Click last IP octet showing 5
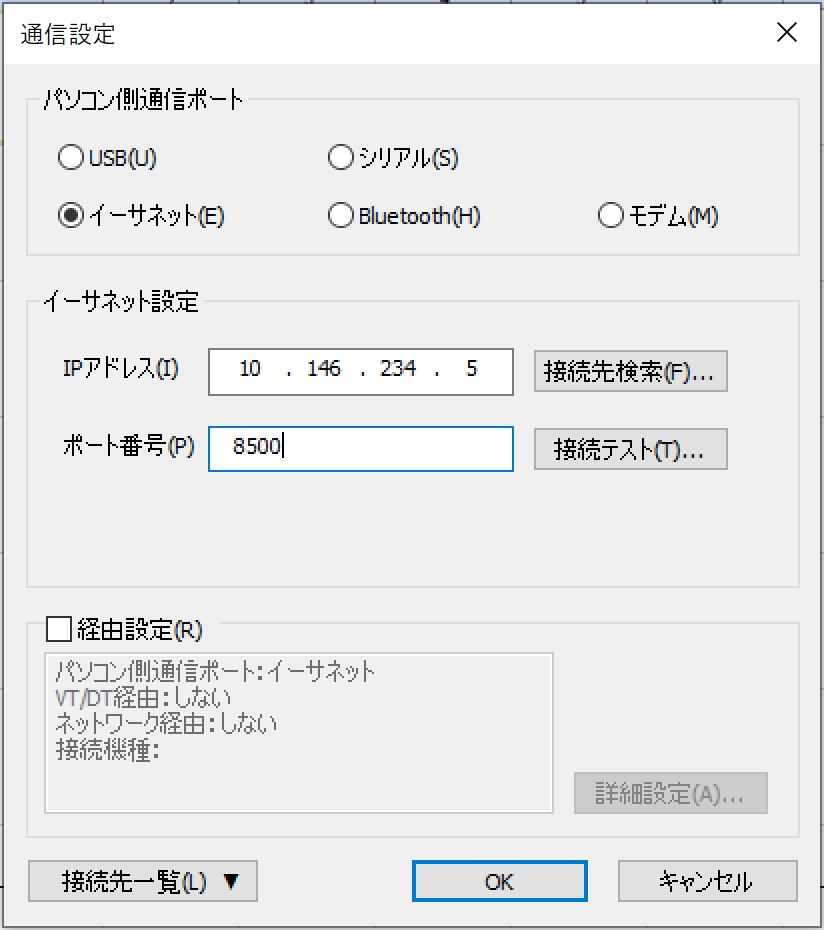824x930 pixels. click(472, 369)
